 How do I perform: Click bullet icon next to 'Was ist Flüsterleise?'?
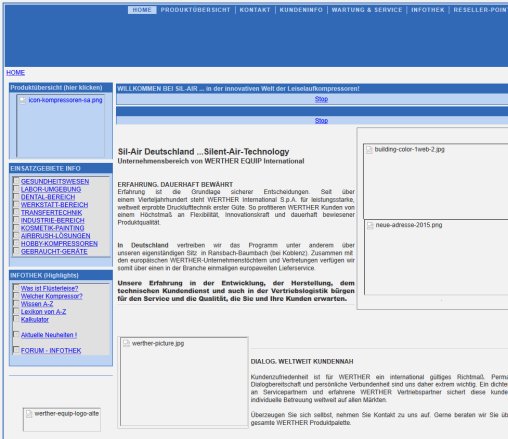point(16,288)
